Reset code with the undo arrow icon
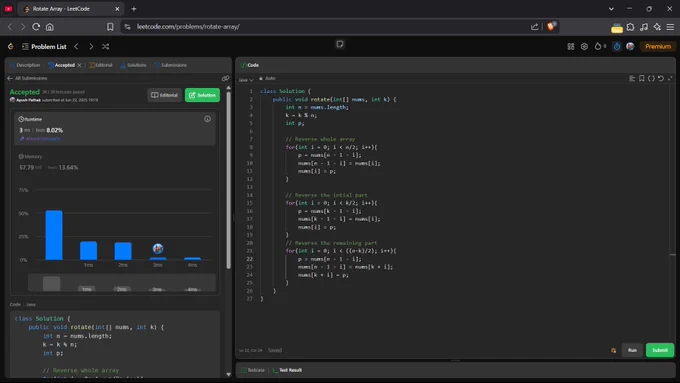 [x=660, y=79]
